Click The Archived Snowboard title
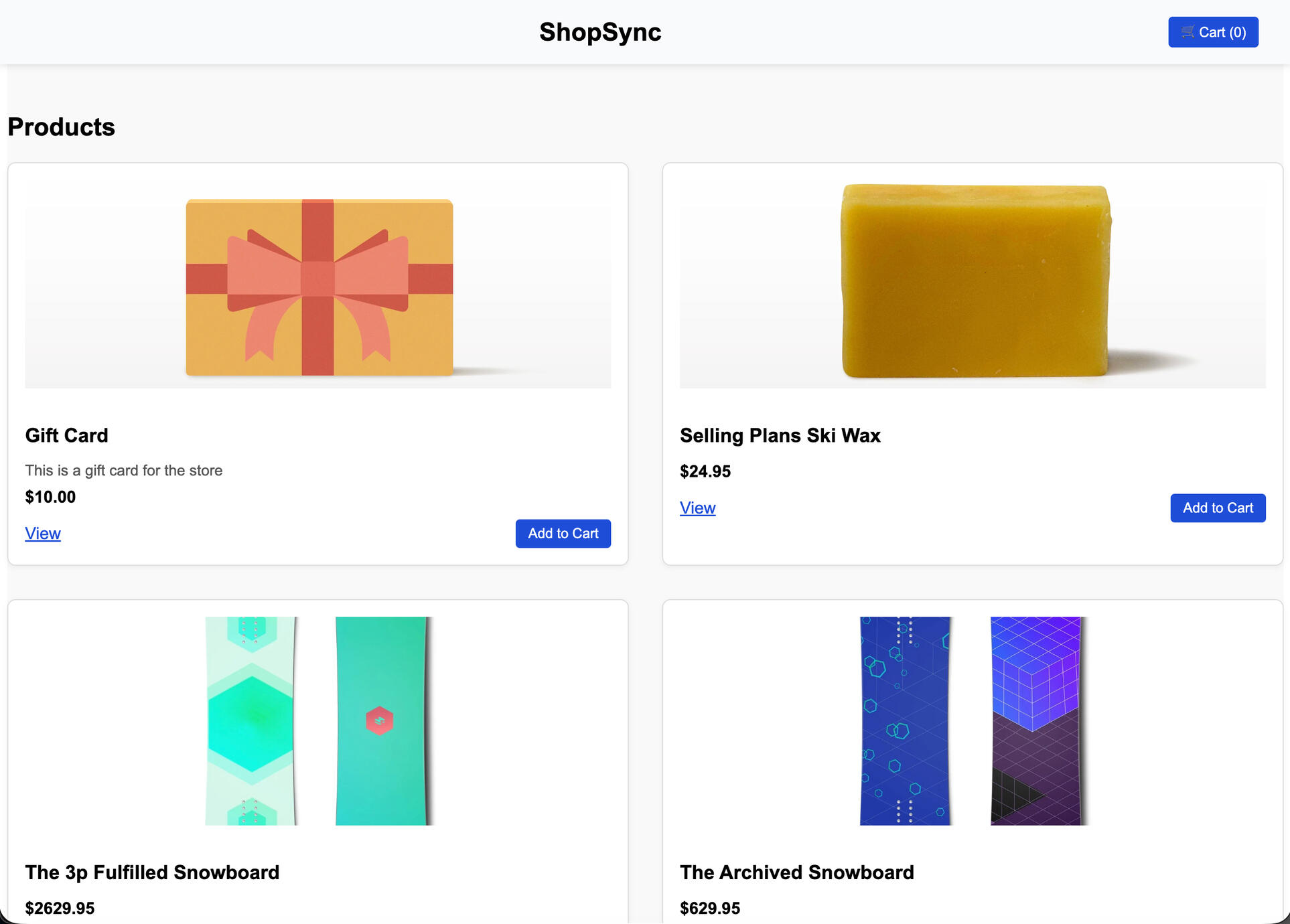Image resolution: width=1290 pixels, height=924 pixels. tap(796, 872)
